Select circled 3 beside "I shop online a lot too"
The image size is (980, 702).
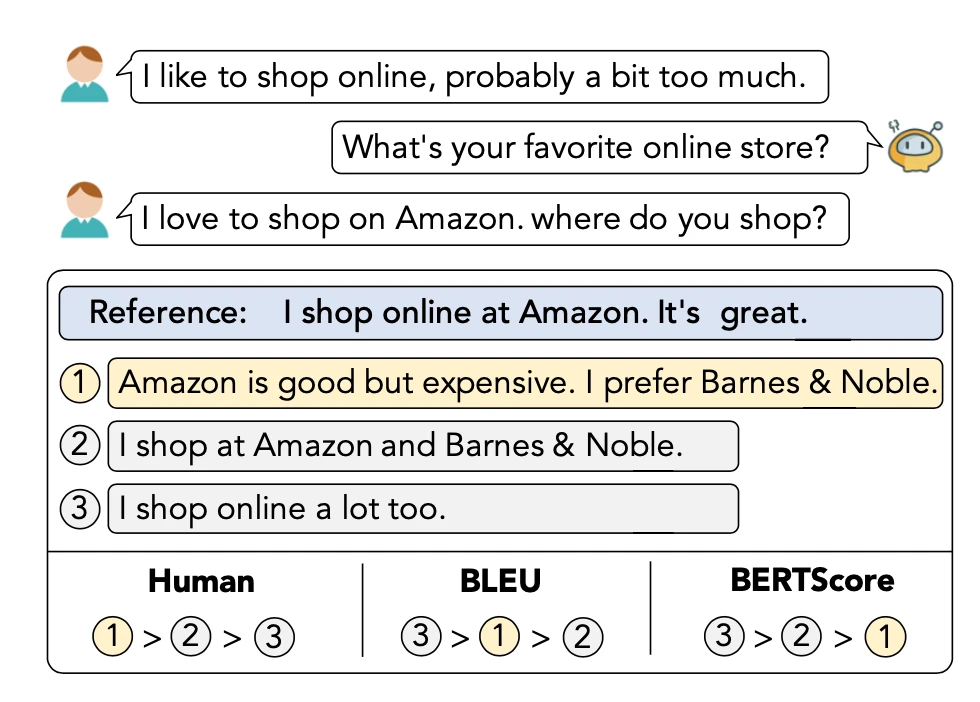(x=80, y=509)
